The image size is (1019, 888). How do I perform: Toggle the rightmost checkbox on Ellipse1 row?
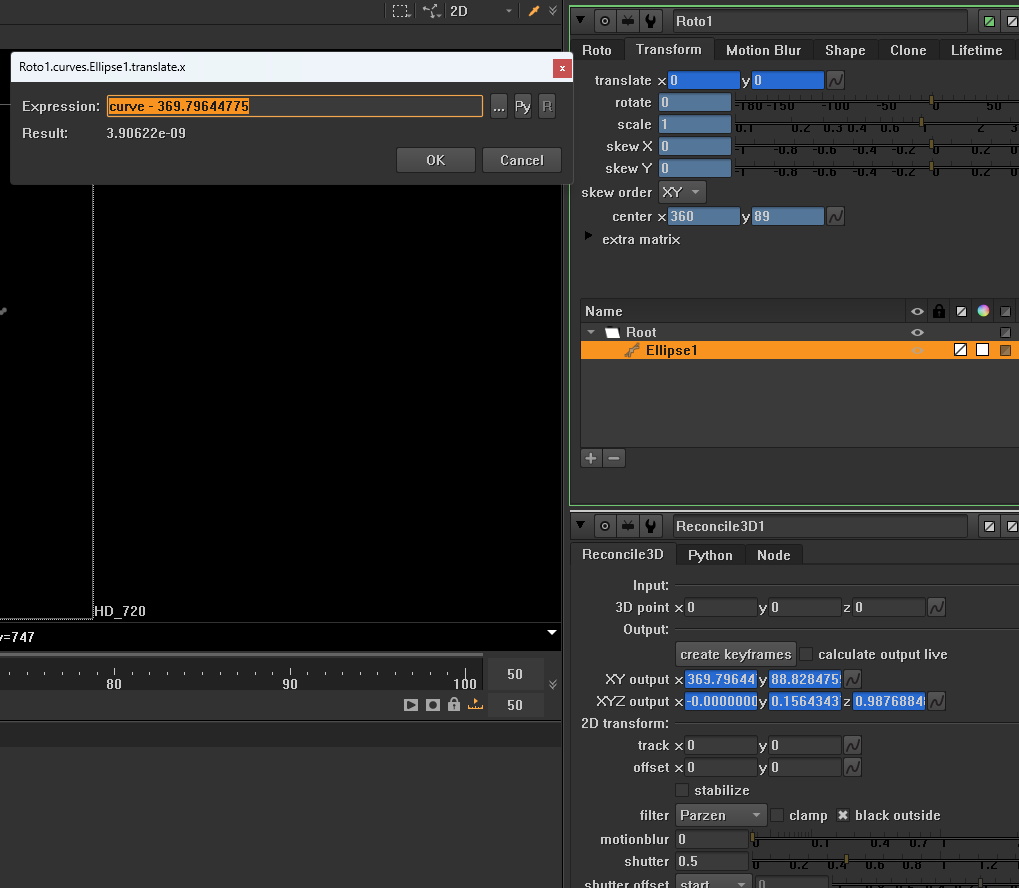click(x=1005, y=350)
